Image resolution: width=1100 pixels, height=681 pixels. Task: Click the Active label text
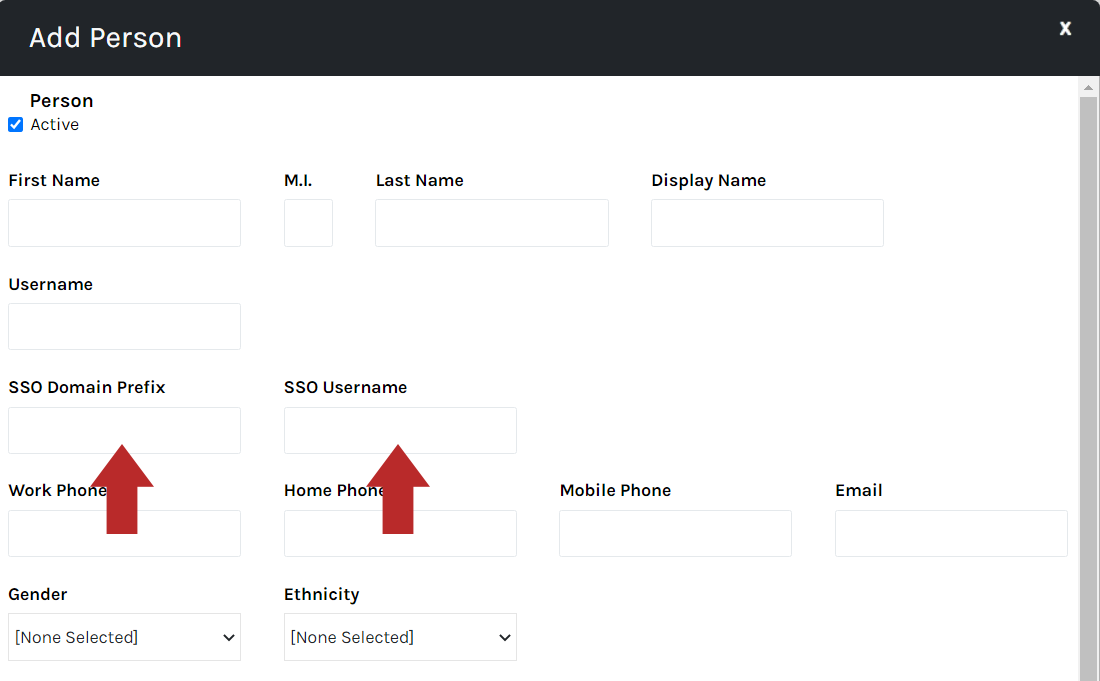pos(55,125)
